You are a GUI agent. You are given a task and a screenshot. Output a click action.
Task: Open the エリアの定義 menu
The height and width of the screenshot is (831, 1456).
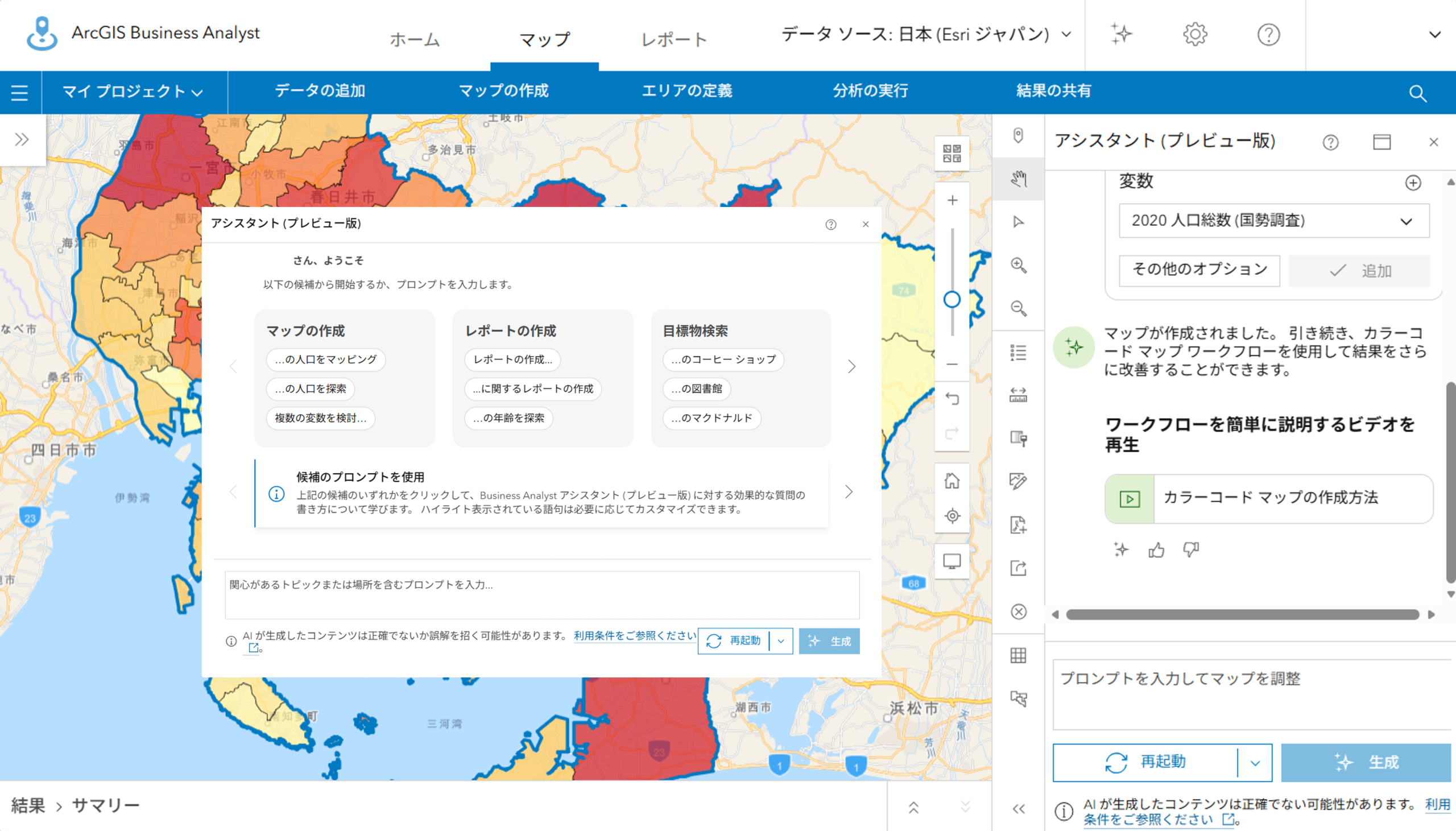tap(687, 92)
